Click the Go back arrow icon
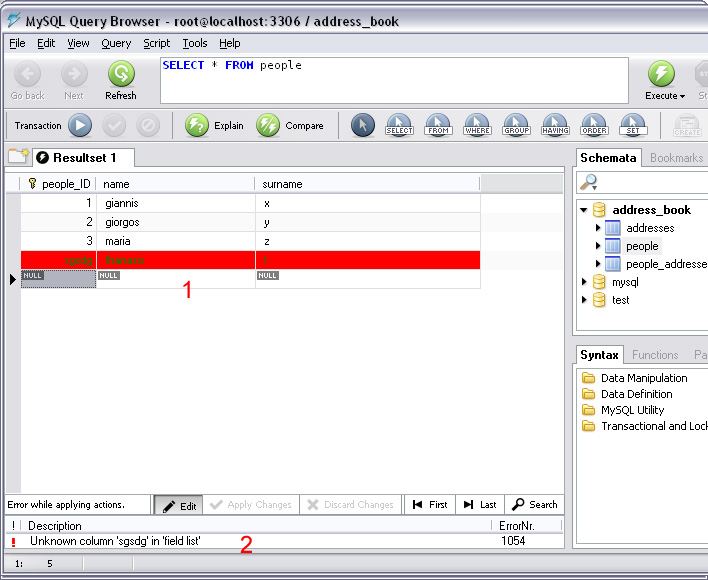708x580 pixels. click(28, 74)
